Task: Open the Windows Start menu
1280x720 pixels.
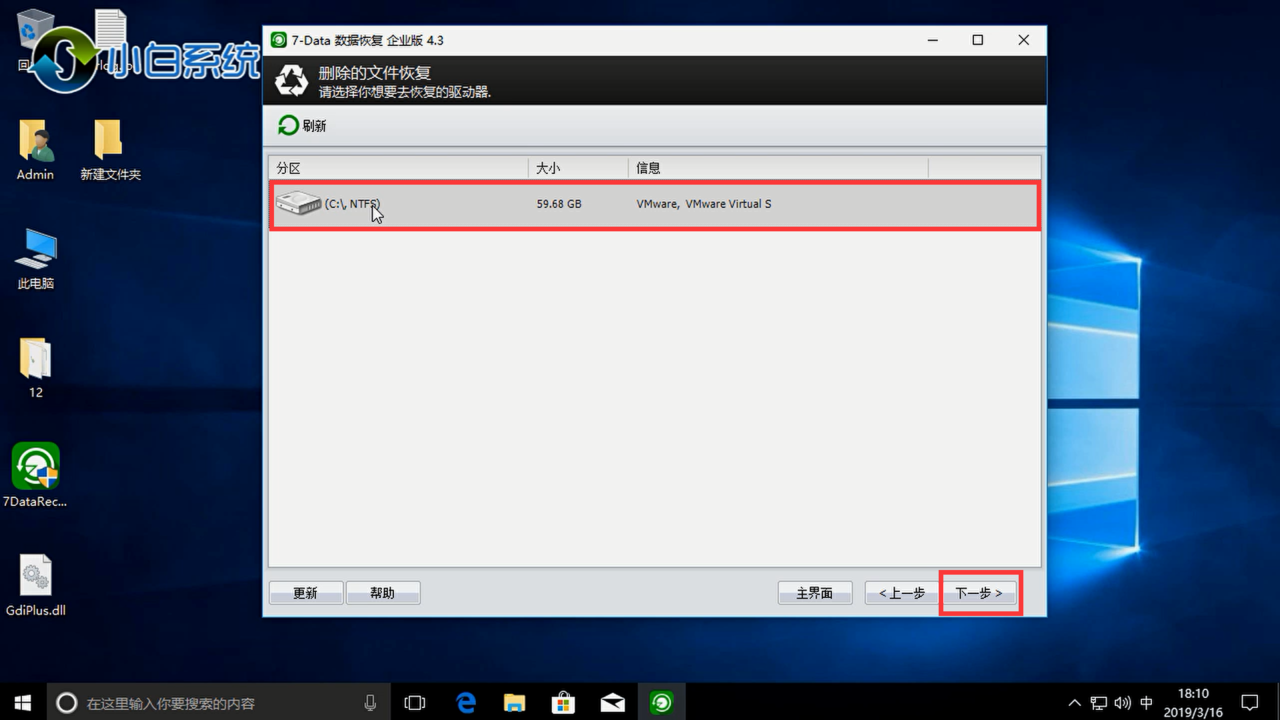Action: [x=23, y=703]
